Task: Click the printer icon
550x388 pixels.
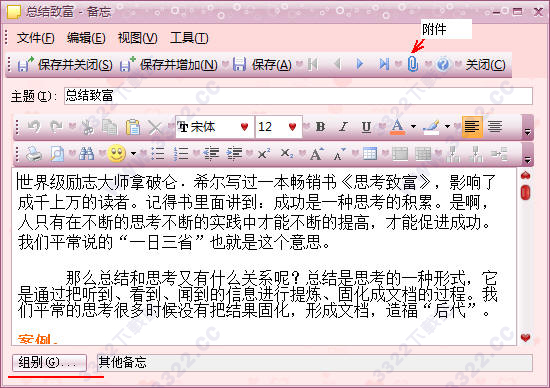Action: [34, 154]
